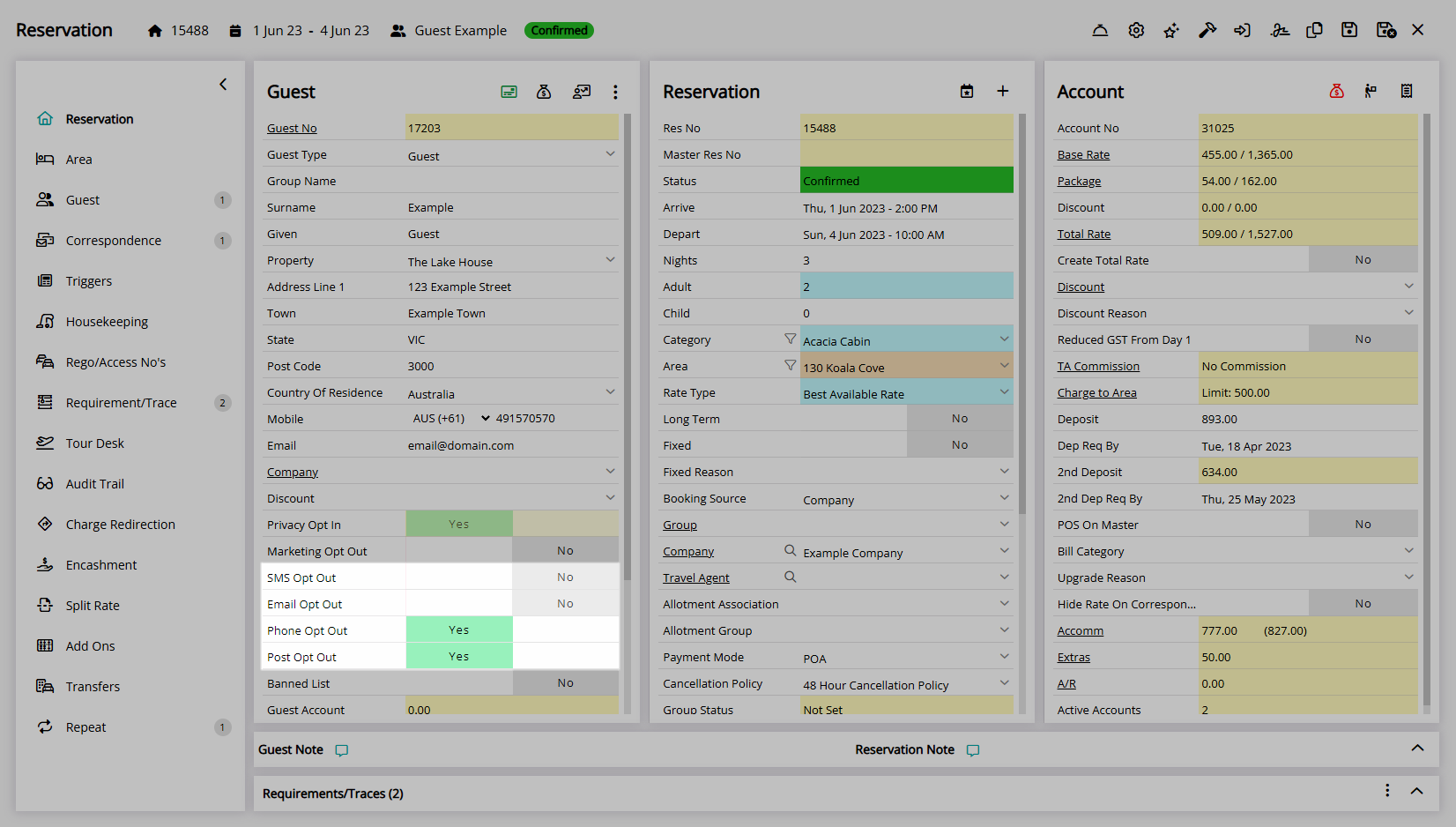Toggle Email Opt Out switch
1456x827 pixels.
(x=512, y=603)
